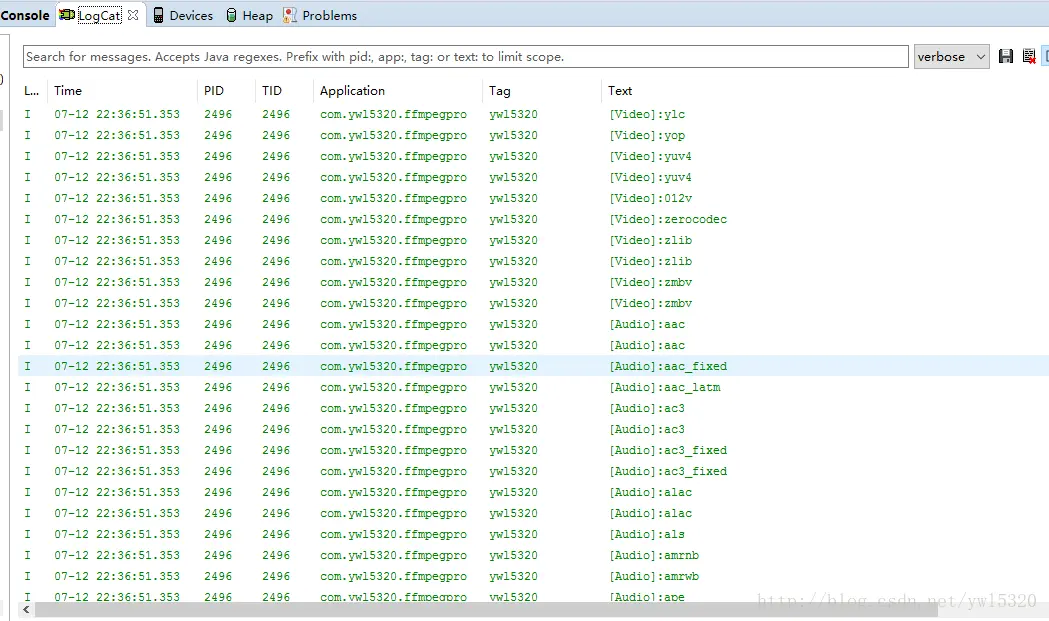The width and height of the screenshot is (1049, 621).
Task: Clear log with the red-X document icon
Action: [1029, 56]
